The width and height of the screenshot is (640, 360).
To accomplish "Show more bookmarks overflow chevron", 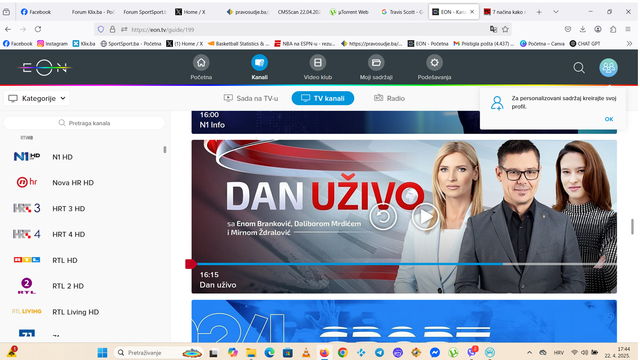I will (629, 44).
